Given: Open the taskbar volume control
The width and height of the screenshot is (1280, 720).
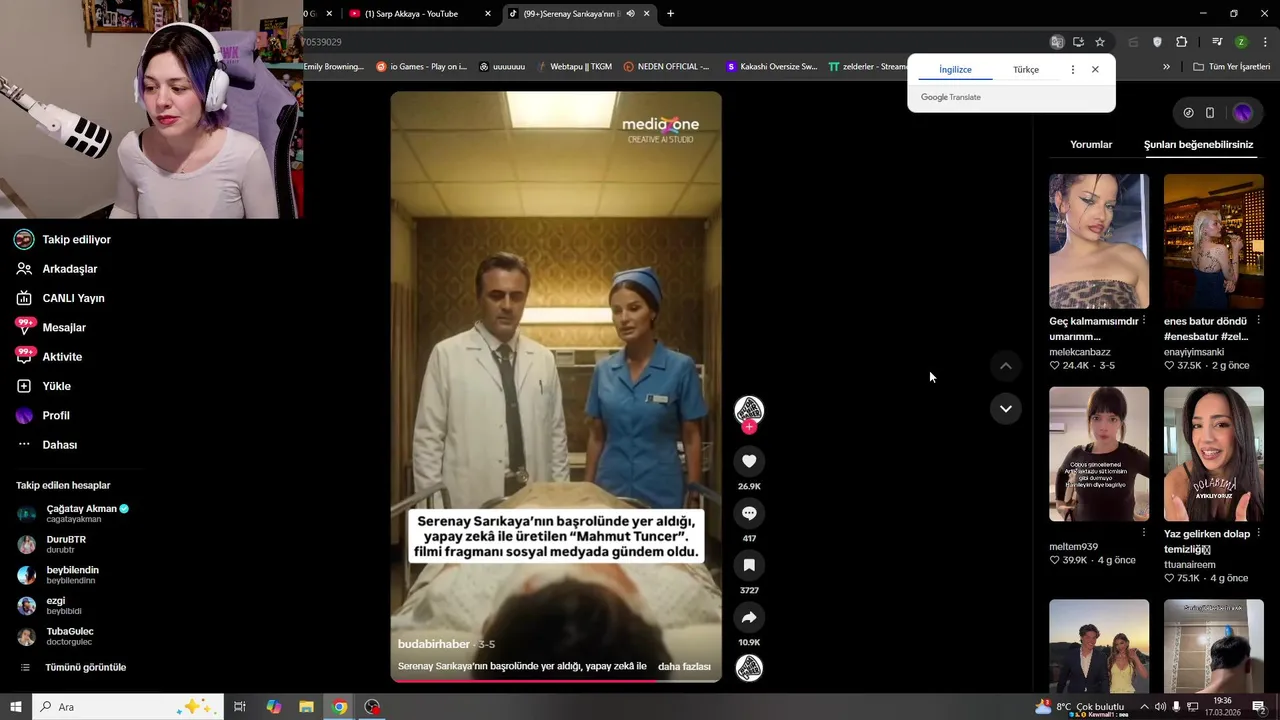Looking at the screenshot, I should coord(1160,707).
